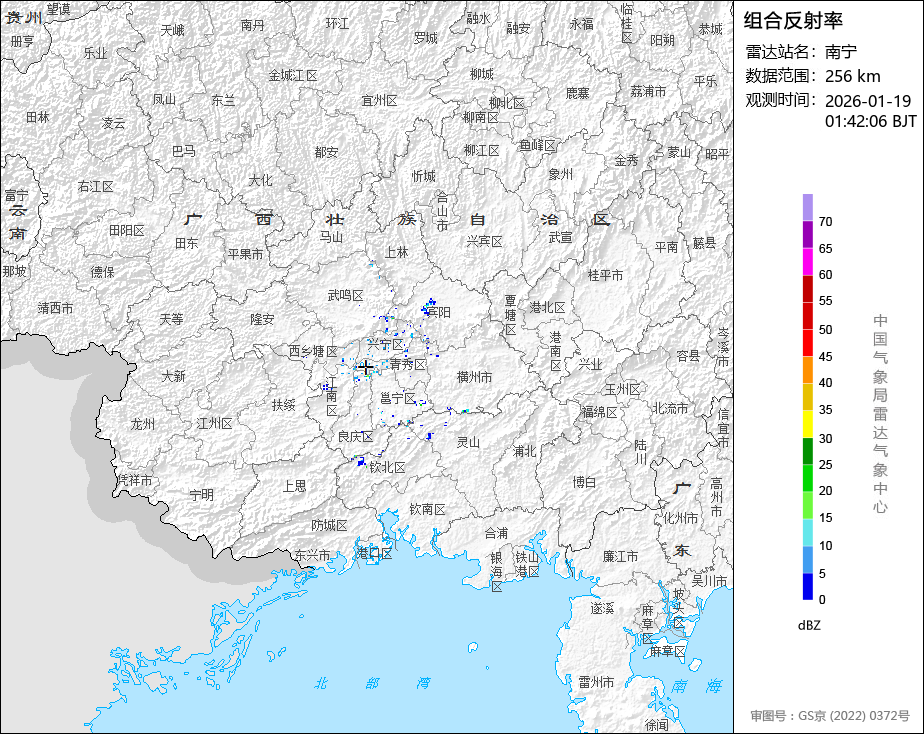Click the 上思 label
This screenshot has width=924, height=734.
pyautogui.click(x=295, y=485)
